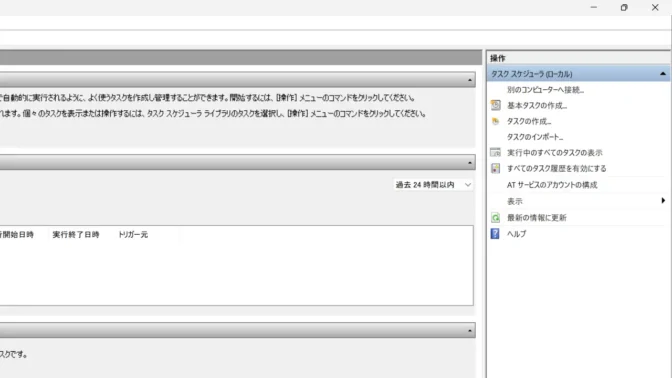Viewport: 672px width, 378px height.
Task: Collapse the タスク スケジューラ (ローカル) actions section
Action: coord(663,74)
